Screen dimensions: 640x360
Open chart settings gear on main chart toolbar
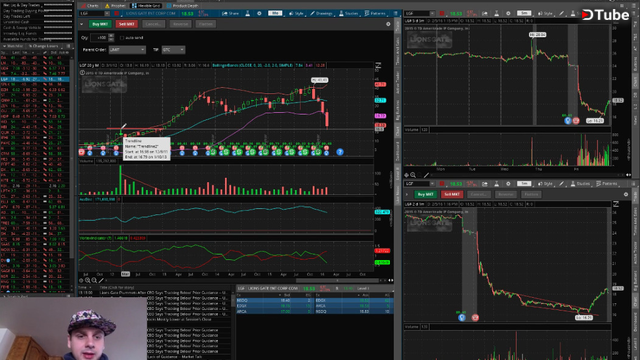click(259, 13)
